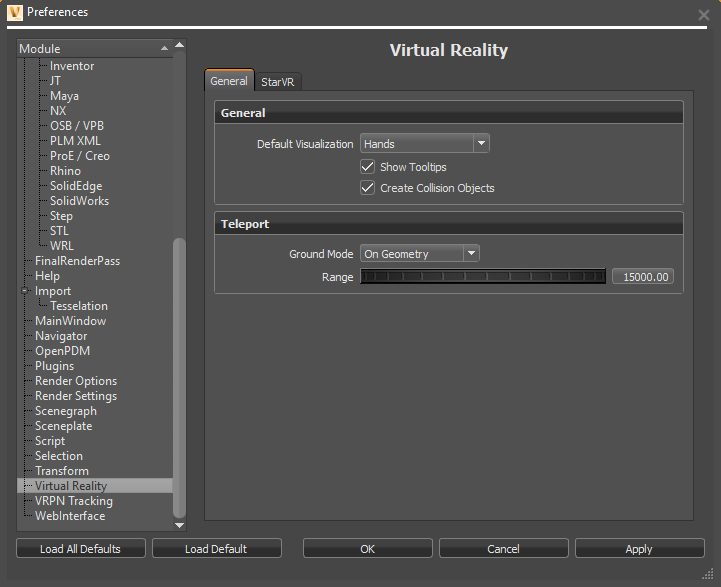Image resolution: width=721 pixels, height=587 pixels.
Task: Open Transform preferences
Action: [62, 471]
